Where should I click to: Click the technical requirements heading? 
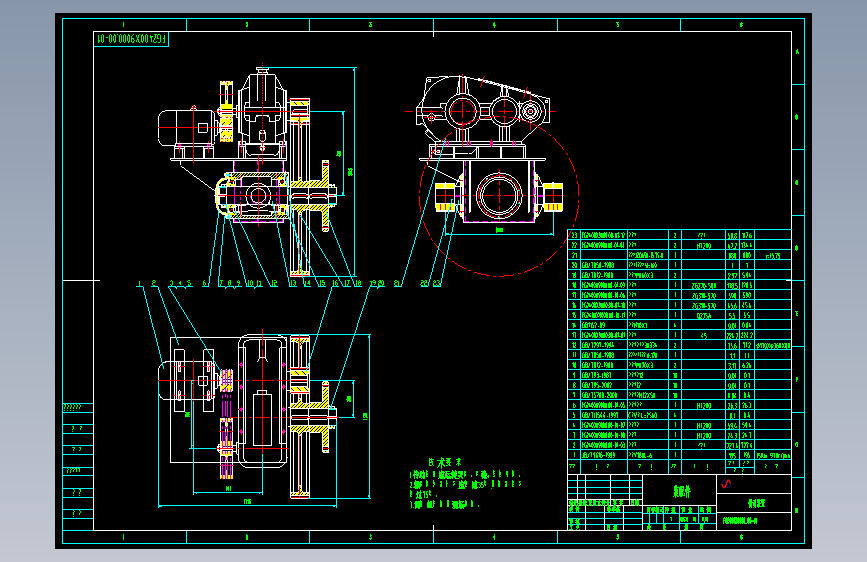445,462
